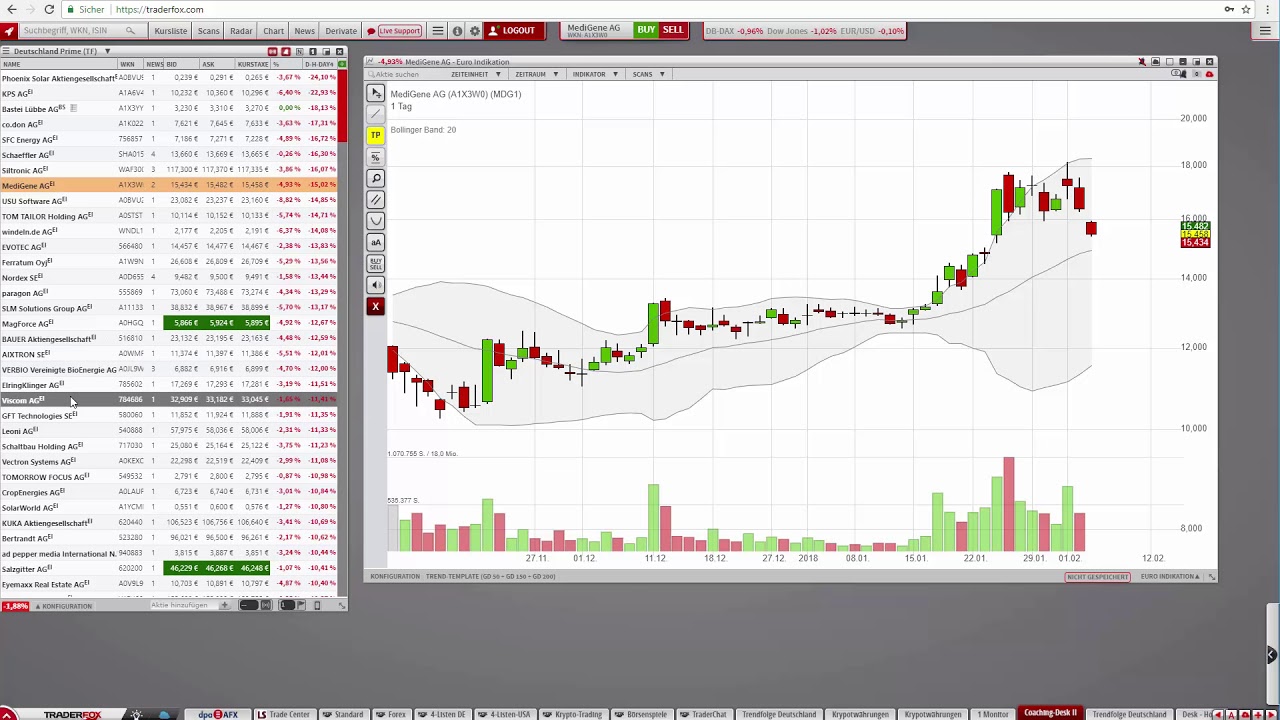Select the parallel channel drawing tool
The width and height of the screenshot is (1280, 720).
tap(376, 199)
